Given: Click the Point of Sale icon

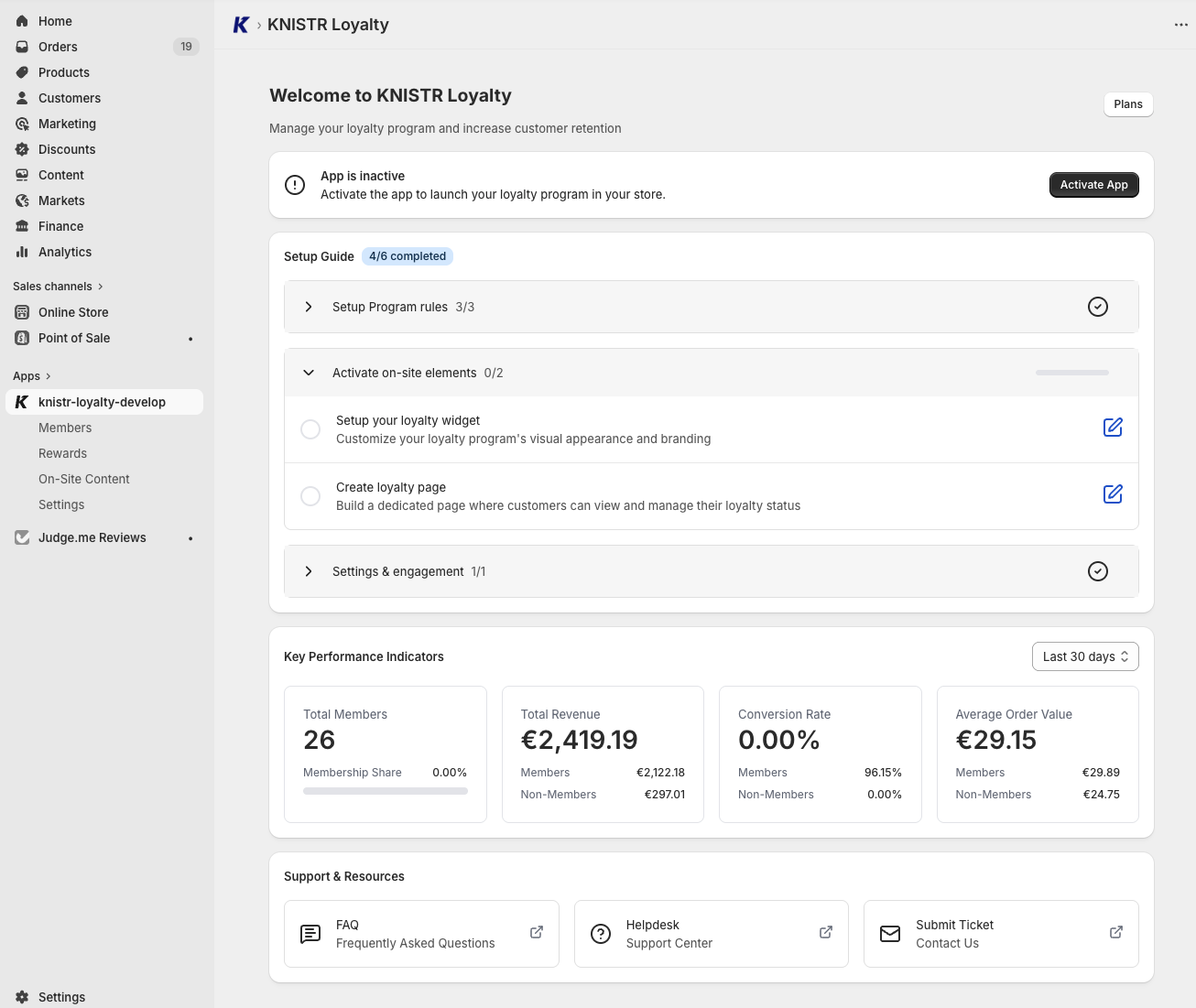Looking at the screenshot, I should 22,338.
